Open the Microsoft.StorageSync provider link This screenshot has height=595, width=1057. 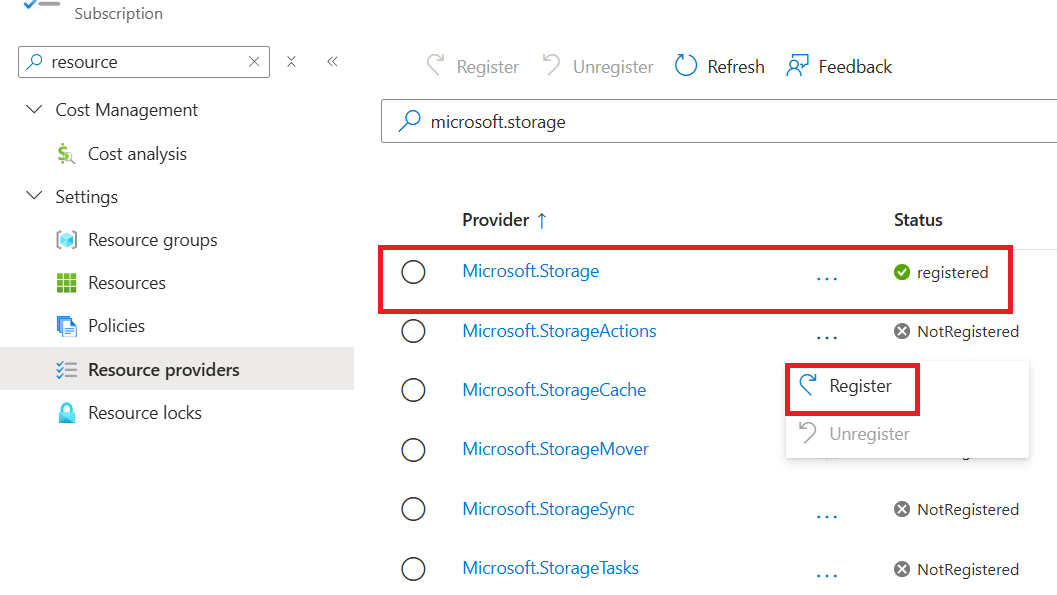(548, 509)
